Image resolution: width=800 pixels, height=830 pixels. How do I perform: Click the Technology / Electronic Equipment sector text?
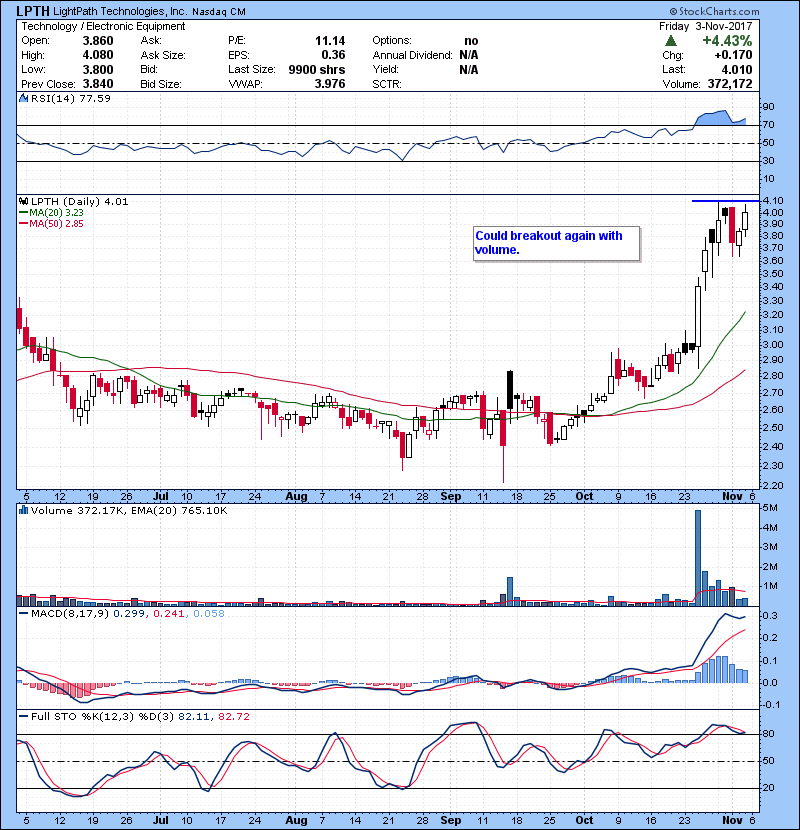[103, 26]
